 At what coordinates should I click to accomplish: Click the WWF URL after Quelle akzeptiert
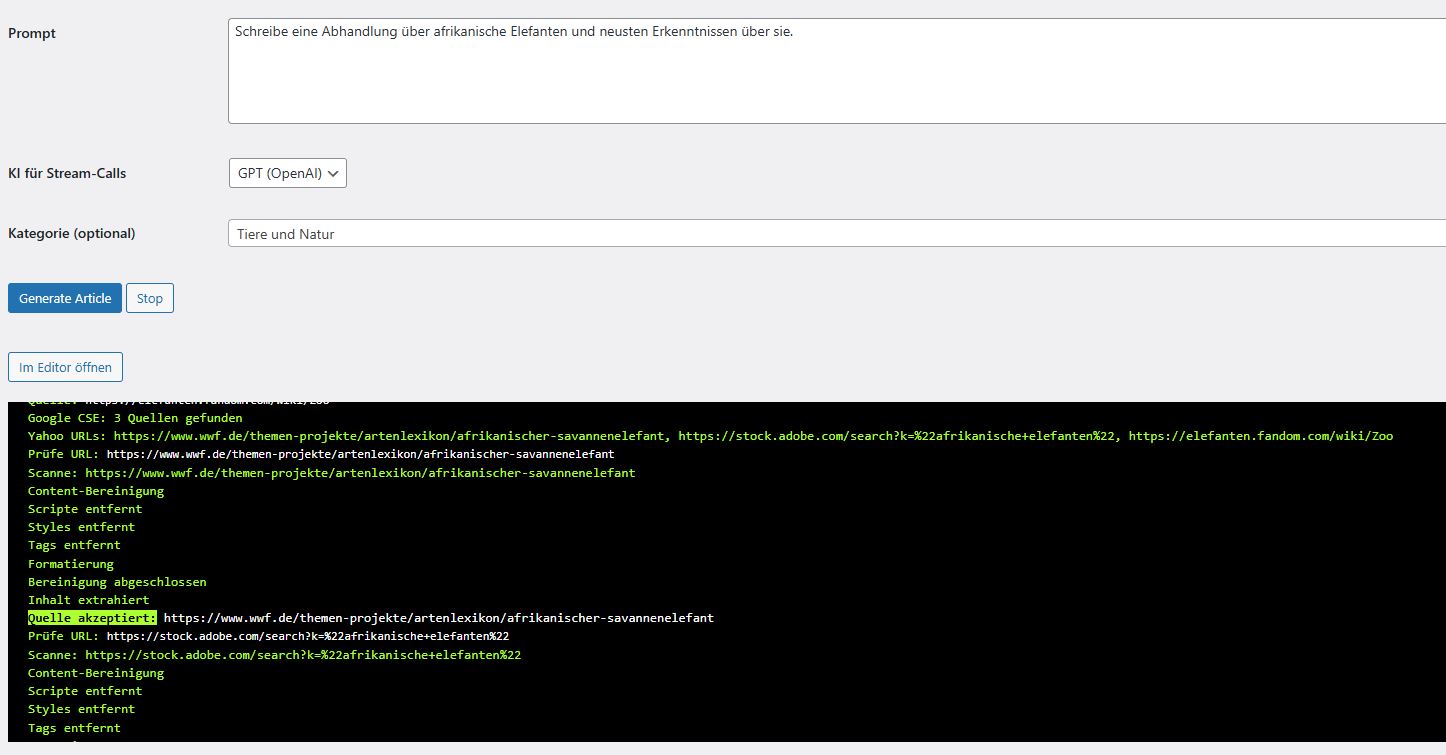coord(438,618)
